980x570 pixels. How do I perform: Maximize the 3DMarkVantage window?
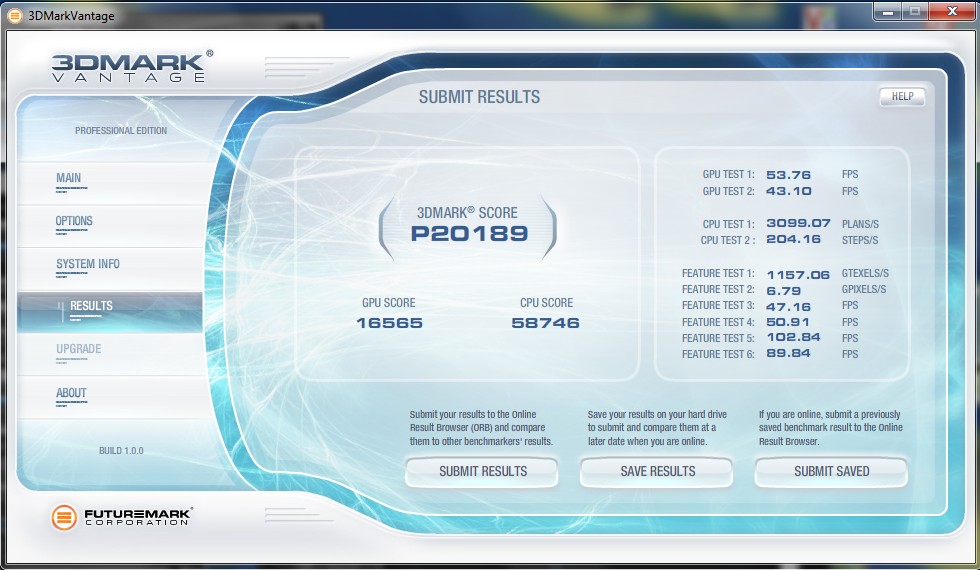pyautogui.click(x=915, y=11)
